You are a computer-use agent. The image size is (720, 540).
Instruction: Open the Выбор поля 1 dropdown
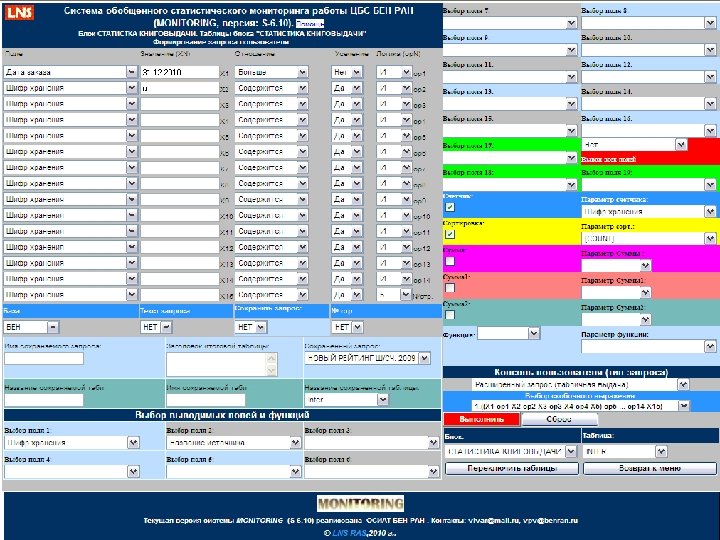72,443
